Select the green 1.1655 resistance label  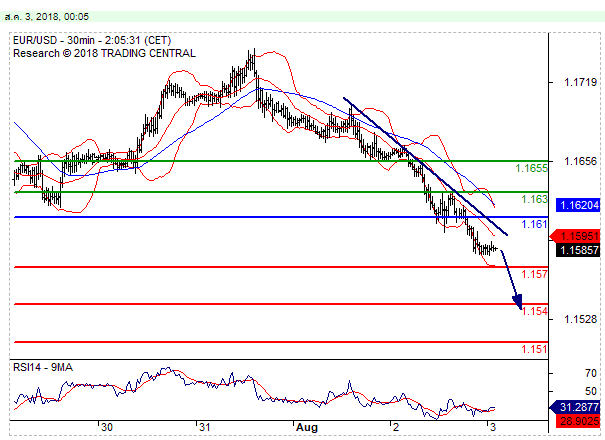(x=531, y=168)
